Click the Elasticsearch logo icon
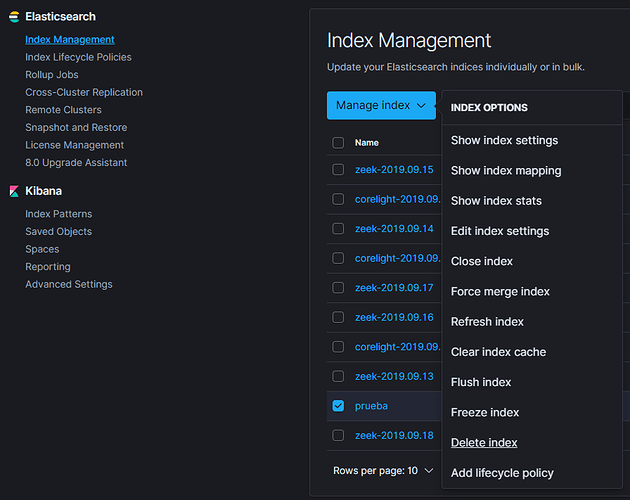The image size is (630, 500). [14, 17]
